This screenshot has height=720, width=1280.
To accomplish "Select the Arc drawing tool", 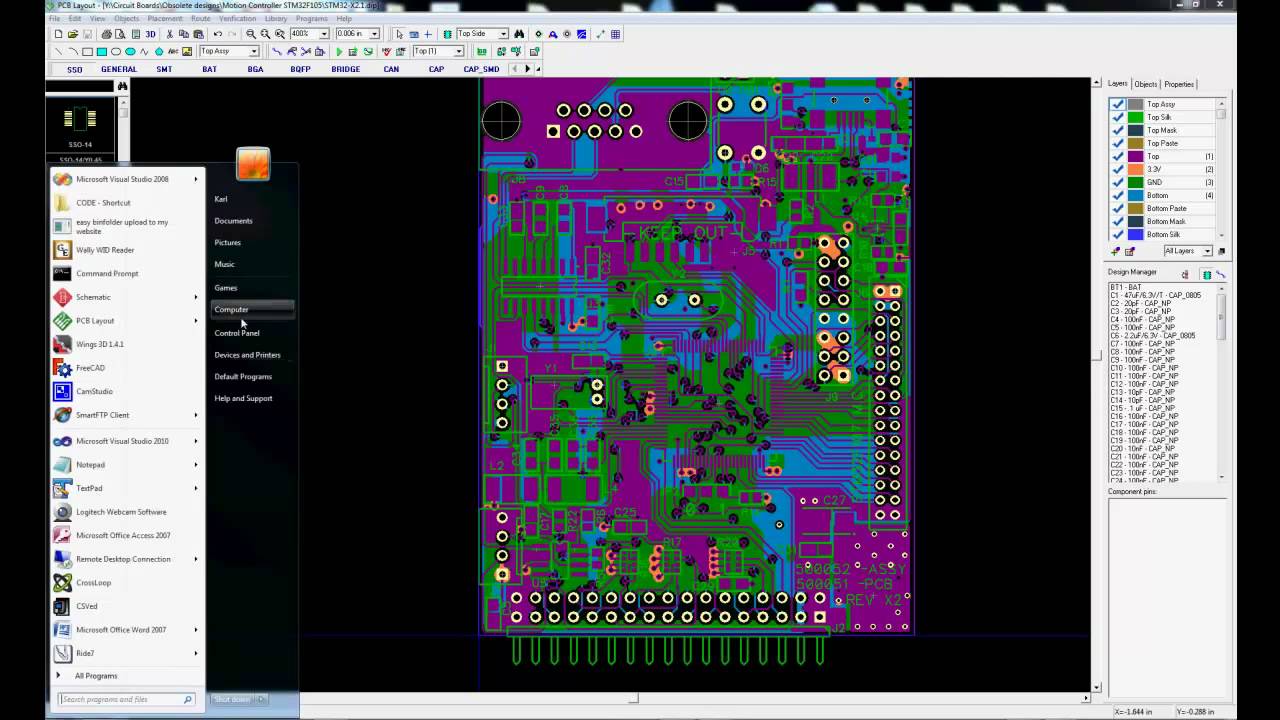I will [73, 51].
